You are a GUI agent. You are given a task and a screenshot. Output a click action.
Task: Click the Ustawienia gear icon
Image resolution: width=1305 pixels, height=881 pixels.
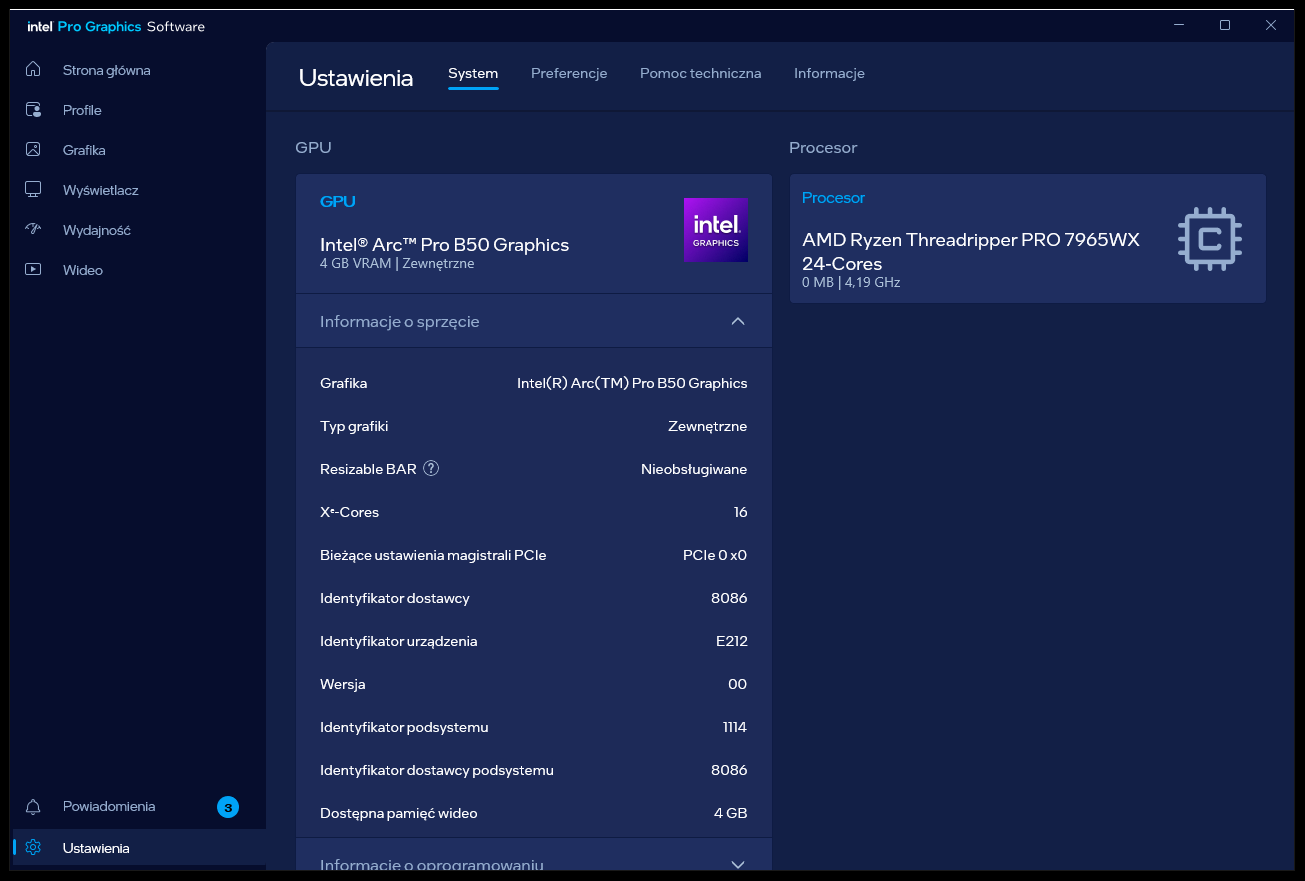point(33,848)
